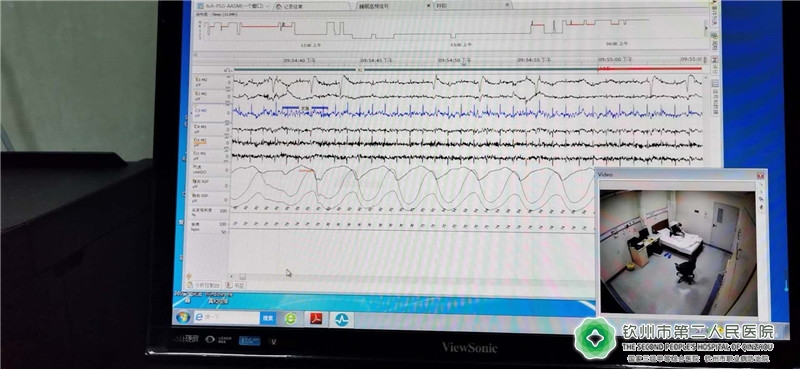Click the blue 搜索 search button
The image size is (800, 369).
click(x=267, y=318)
